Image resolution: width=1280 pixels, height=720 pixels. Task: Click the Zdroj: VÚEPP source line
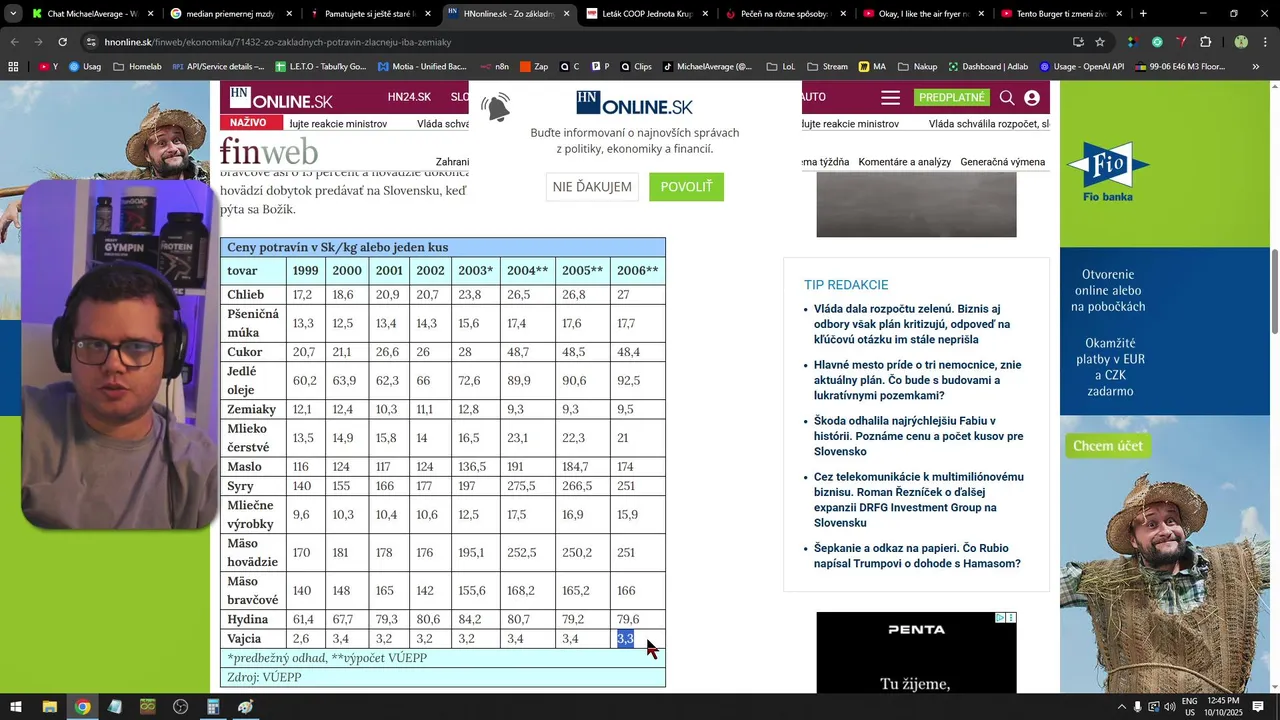coord(264,677)
